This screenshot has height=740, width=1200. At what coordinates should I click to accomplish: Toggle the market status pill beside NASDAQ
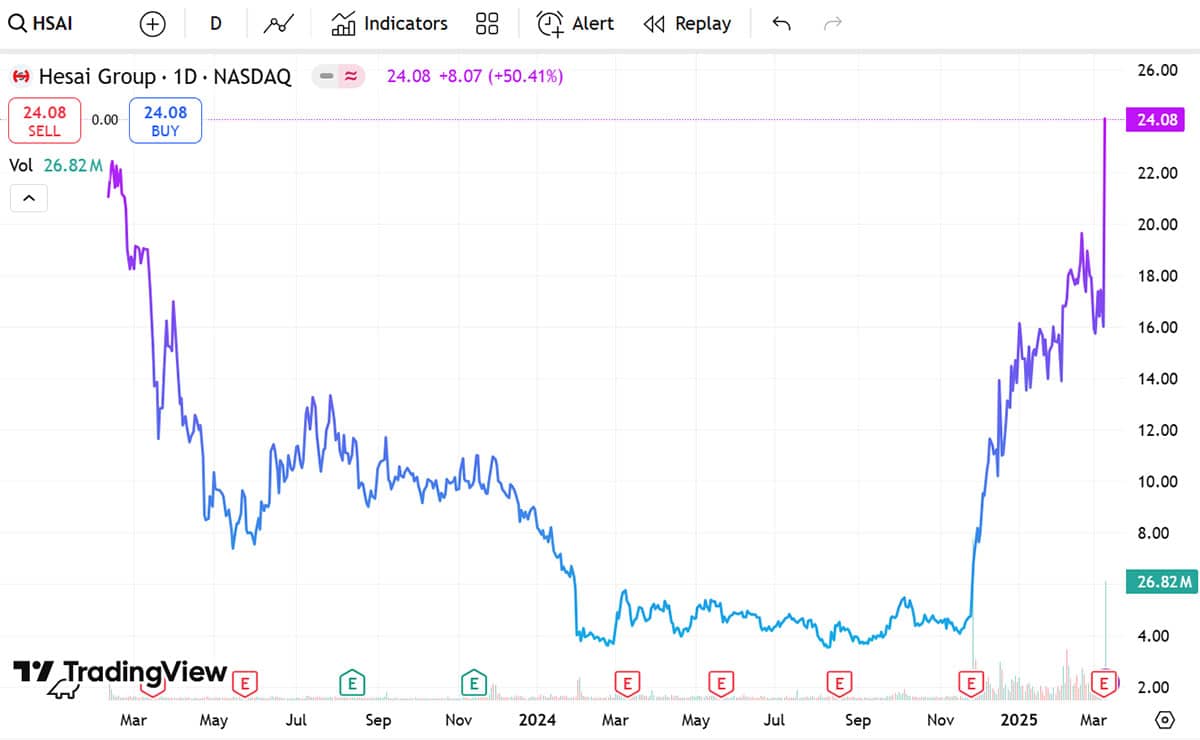(338, 76)
